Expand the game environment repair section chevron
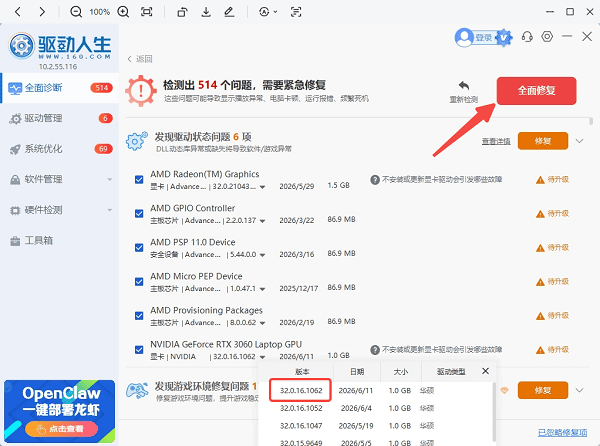 coord(579,391)
